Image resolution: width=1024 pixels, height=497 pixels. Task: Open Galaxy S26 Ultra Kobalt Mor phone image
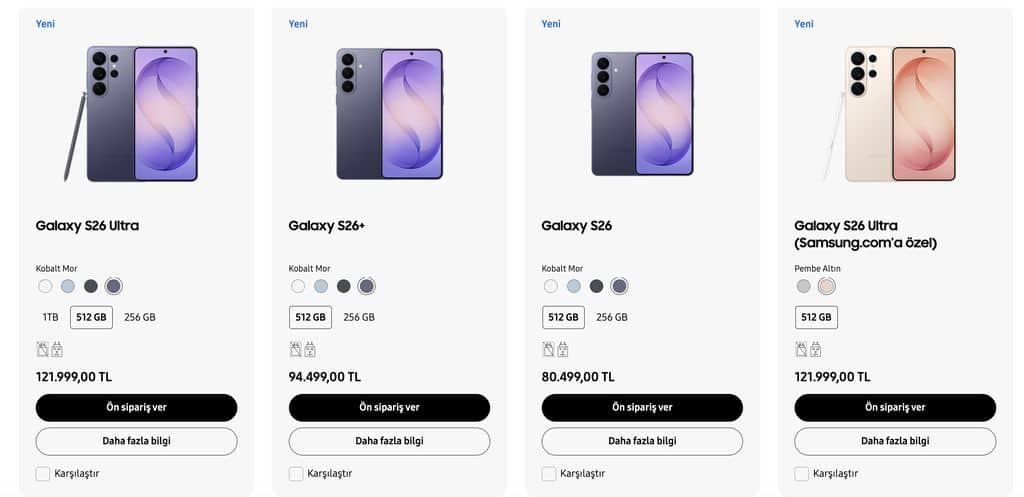point(131,114)
